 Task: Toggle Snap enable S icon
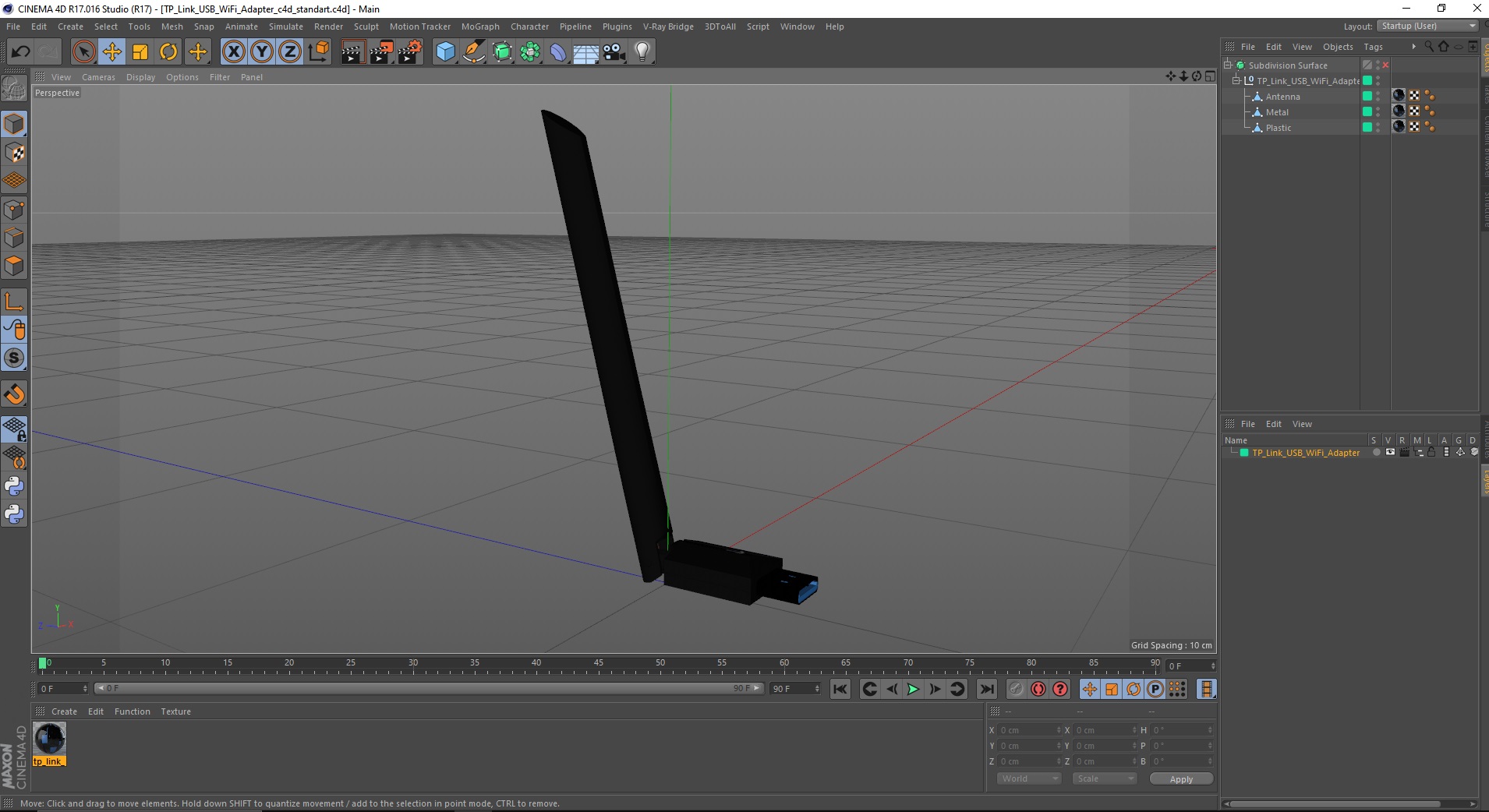tap(14, 358)
